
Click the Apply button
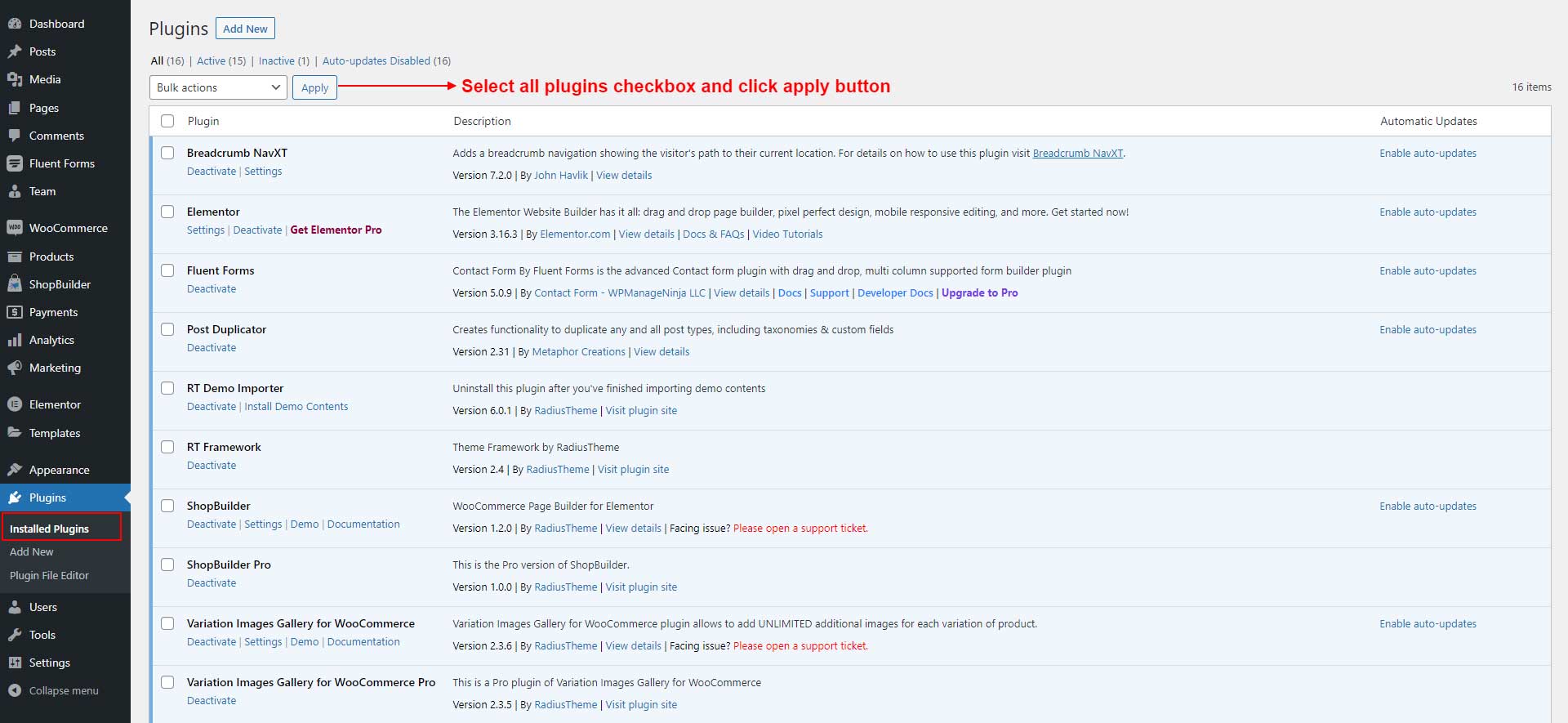[314, 87]
